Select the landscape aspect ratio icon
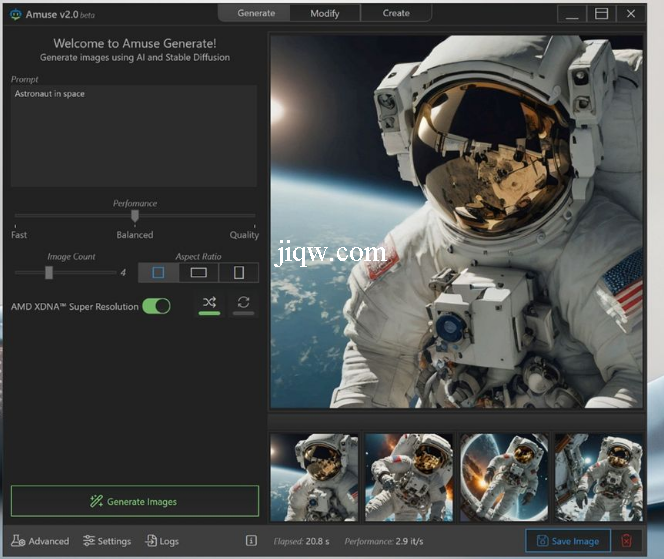664x559 pixels. click(x=199, y=272)
